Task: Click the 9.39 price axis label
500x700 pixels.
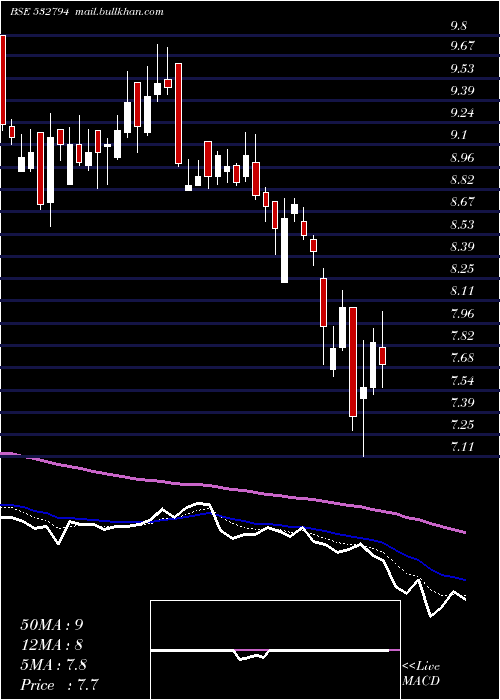Action: [462, 91]
